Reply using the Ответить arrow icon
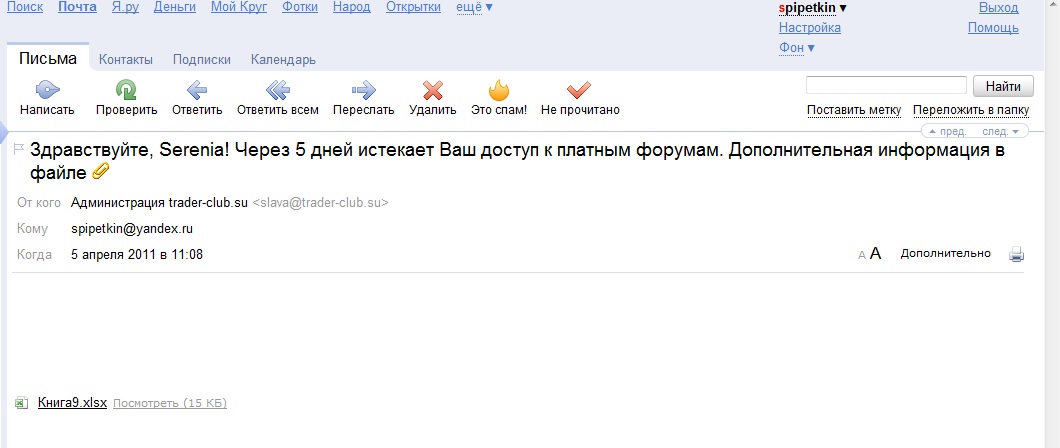Screen dimensions: 1060x448 click(x=196, y=89)
